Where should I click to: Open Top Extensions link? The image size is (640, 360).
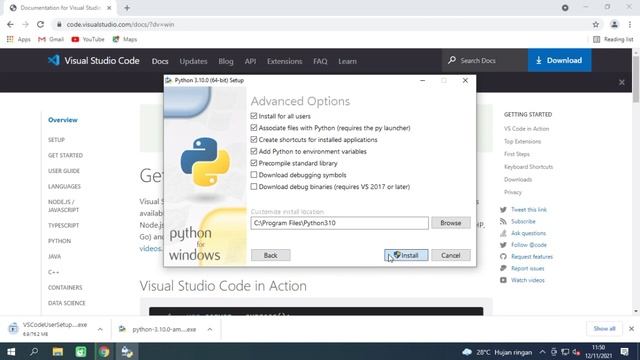coord(522,142)
